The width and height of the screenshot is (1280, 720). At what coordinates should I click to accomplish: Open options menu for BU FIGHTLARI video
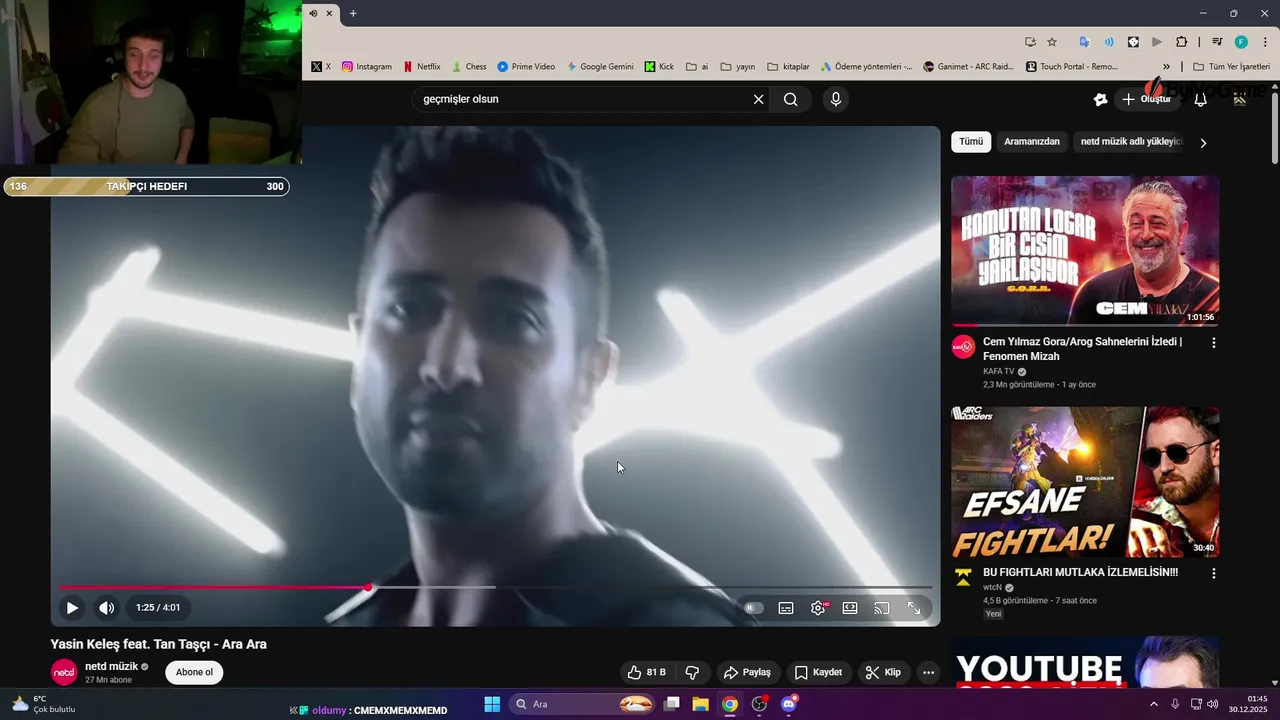tap(1214, 574)
